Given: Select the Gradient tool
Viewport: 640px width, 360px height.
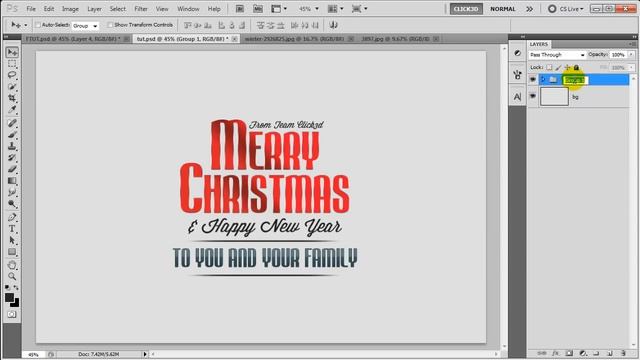Looking at the screenshot, I should click(12, 180).
